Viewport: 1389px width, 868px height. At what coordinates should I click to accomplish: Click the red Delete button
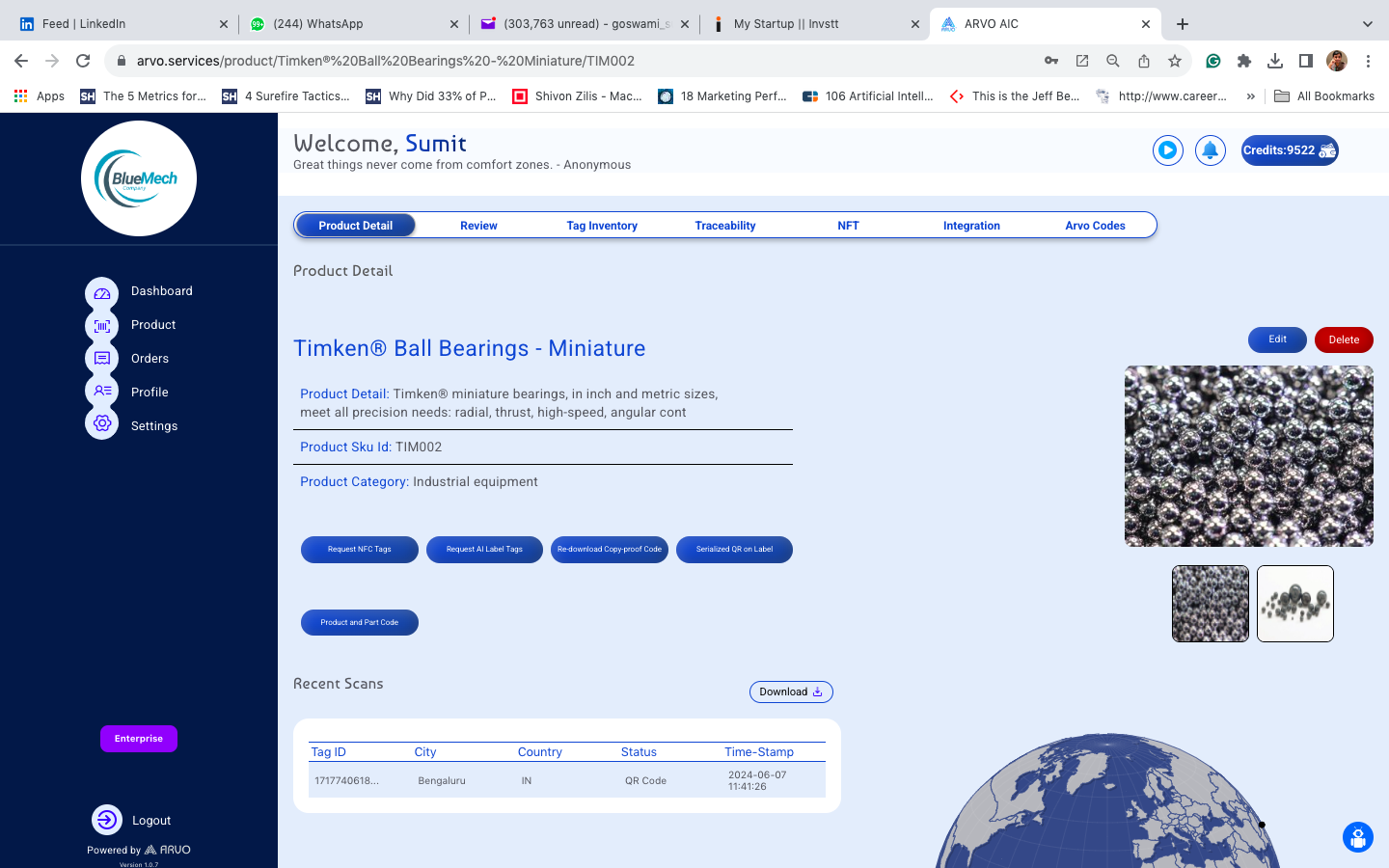(1344, 339)
